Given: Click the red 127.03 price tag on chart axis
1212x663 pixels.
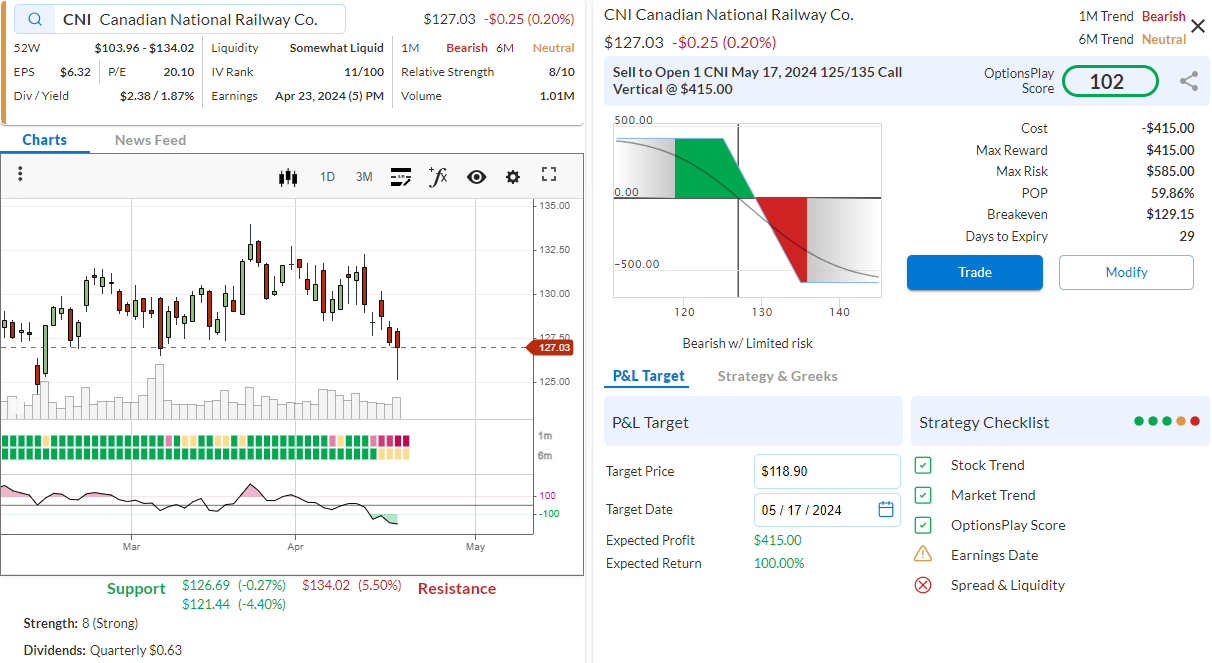Looking at the screenshot, I should pos(551,347).
